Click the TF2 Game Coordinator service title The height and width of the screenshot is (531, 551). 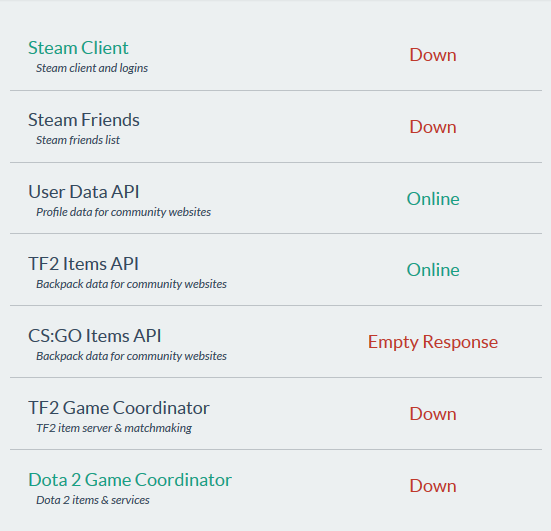(119, 408)
